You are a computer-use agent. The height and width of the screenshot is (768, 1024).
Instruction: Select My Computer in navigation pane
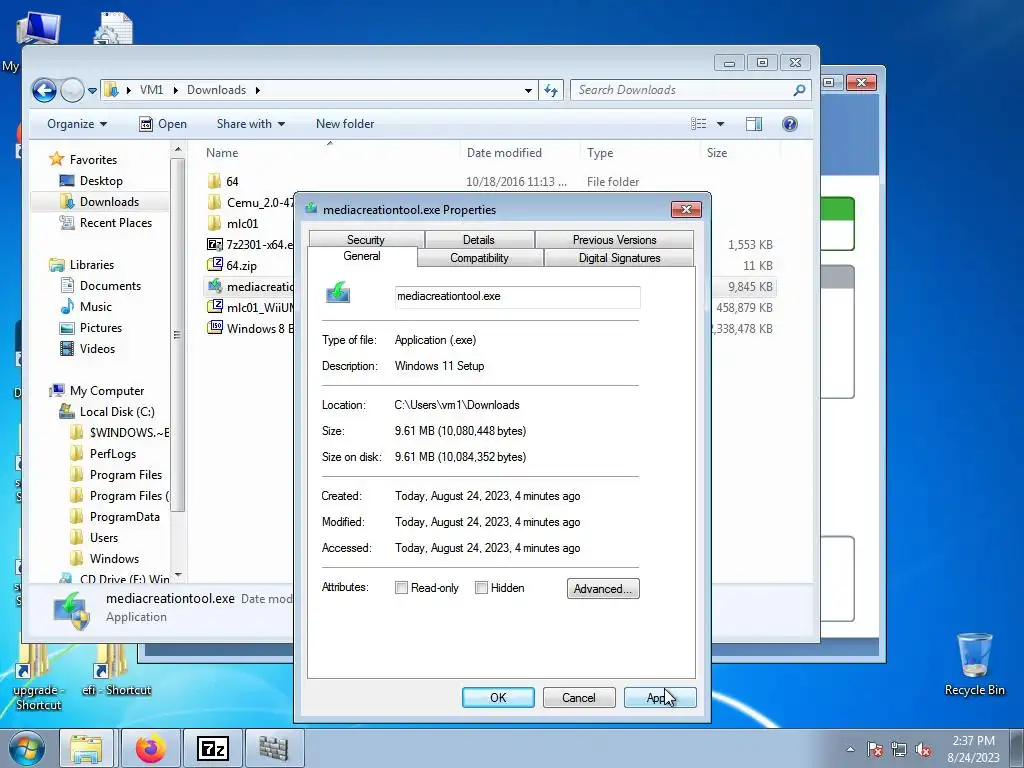[x=97, y=391]
